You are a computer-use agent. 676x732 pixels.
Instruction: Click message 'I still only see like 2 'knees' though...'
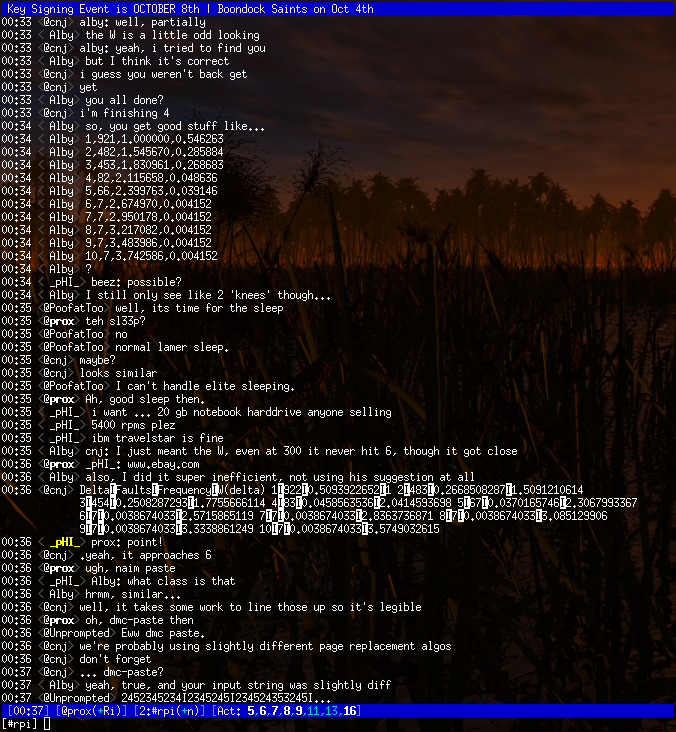[x=208, y=296]
